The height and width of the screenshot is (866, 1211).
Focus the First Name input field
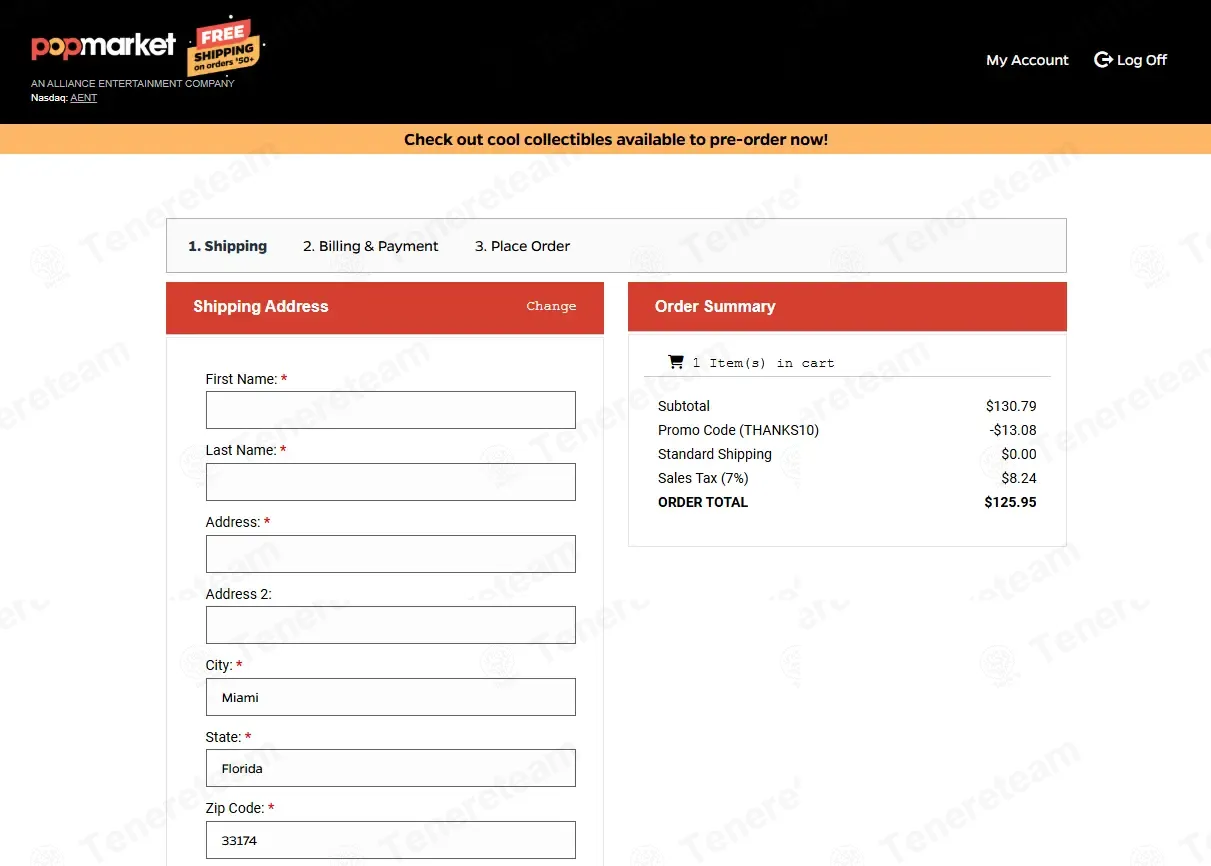pyautogui.click(x=391, y=410)
